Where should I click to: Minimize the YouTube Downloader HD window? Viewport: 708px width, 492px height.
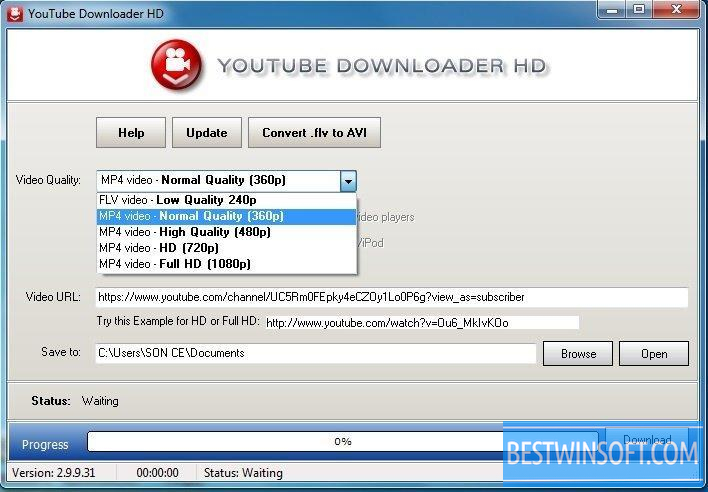click(612, 9)
